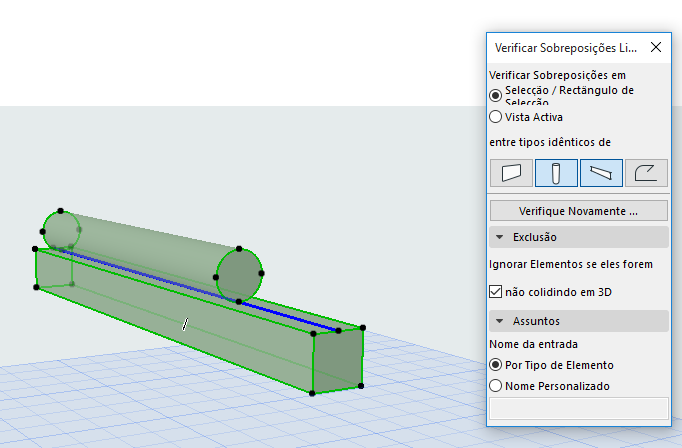Click the custom name text field
This screenshot has height=448, width=682.
pyautogui.click(x=578, y=408)
